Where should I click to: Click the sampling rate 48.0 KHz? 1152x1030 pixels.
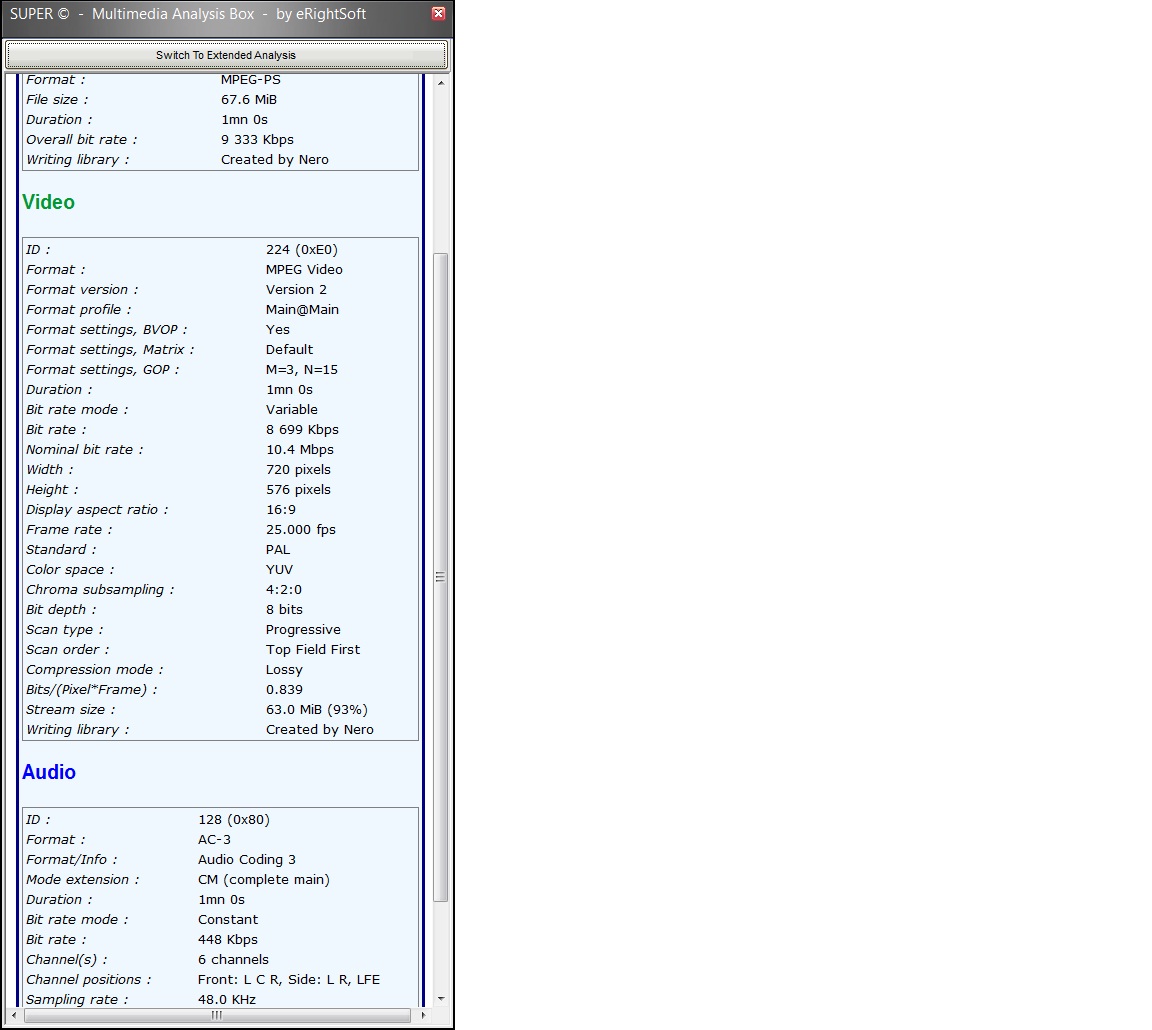(x=227, y=1000)
